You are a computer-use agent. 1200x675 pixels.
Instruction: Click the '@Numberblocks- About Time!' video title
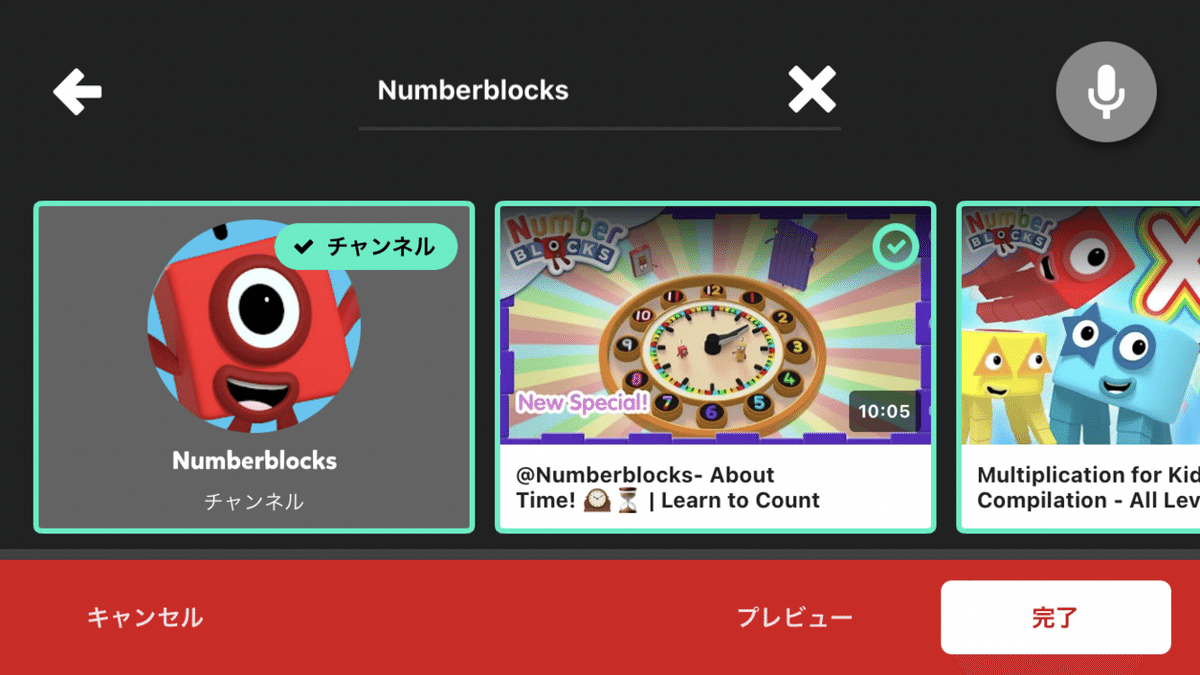coord(667,488)
